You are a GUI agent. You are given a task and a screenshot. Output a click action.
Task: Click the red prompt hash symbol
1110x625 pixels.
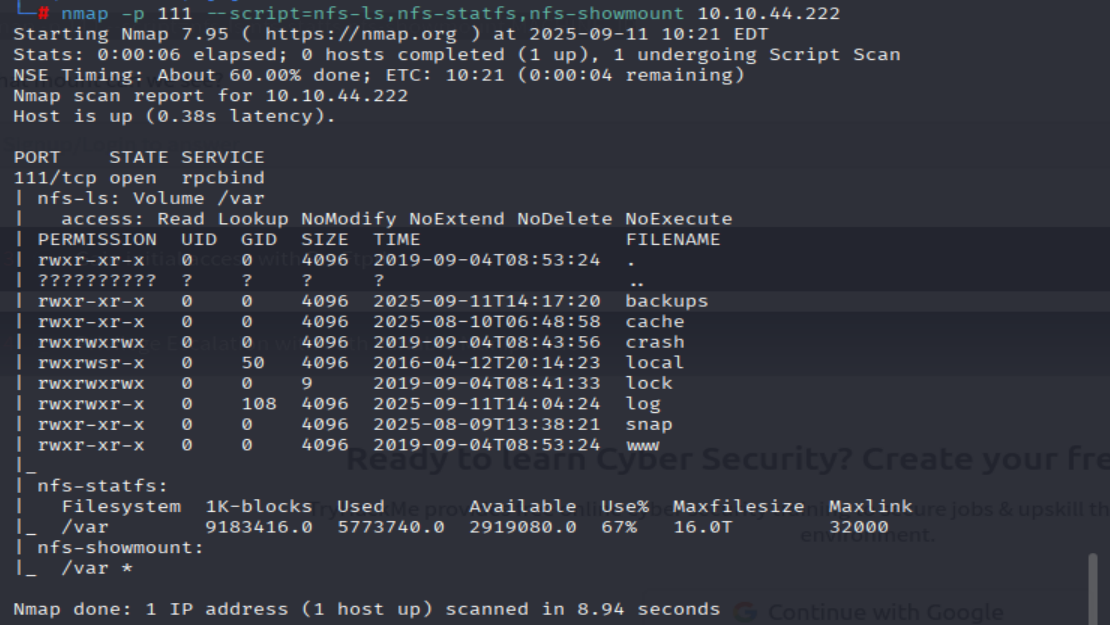(x=43, y=14)
